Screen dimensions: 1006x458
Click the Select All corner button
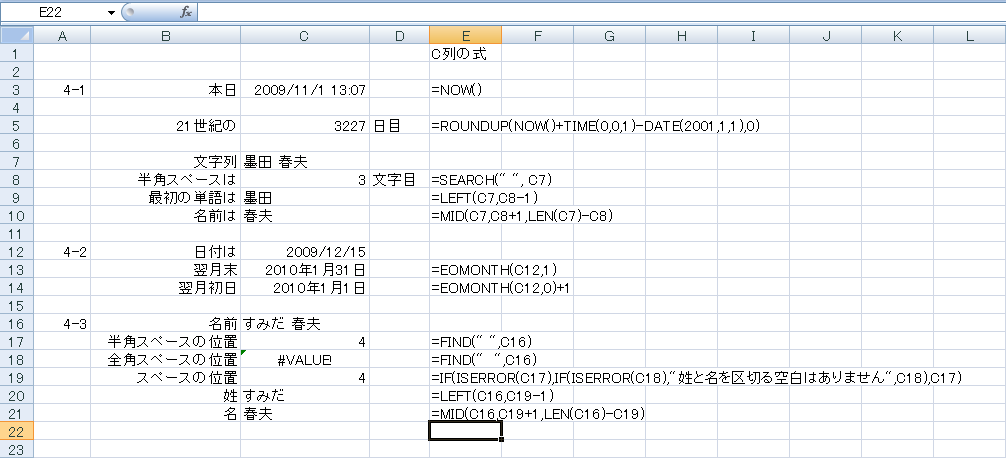(x=17, y=37)
